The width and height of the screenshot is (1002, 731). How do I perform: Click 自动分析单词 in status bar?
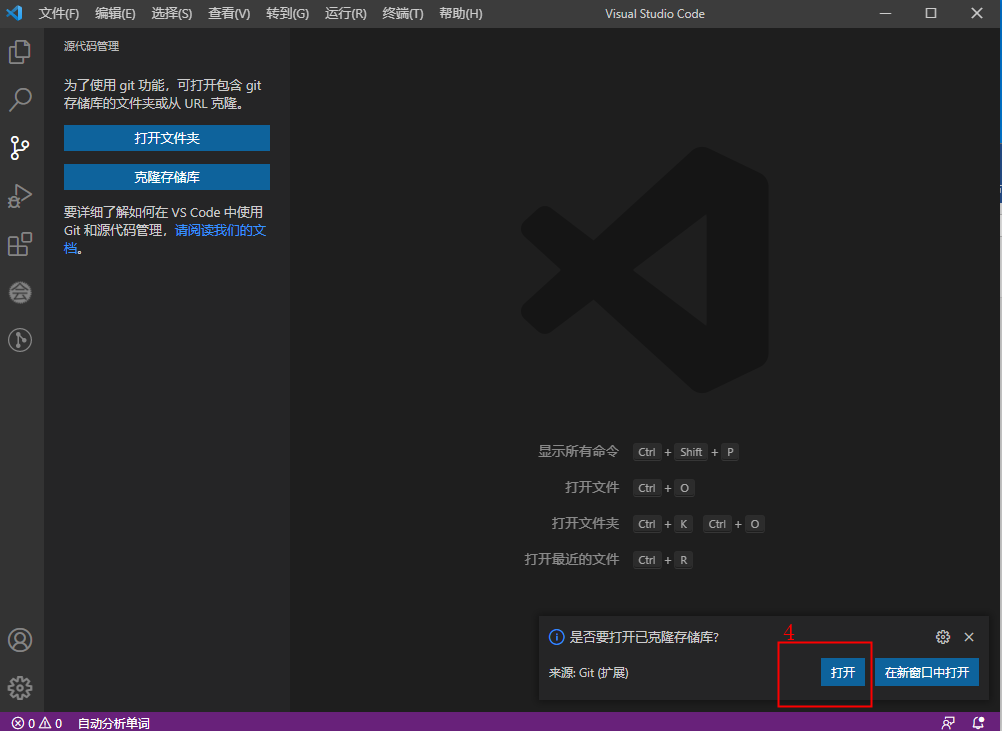click(x=114, y=723)
